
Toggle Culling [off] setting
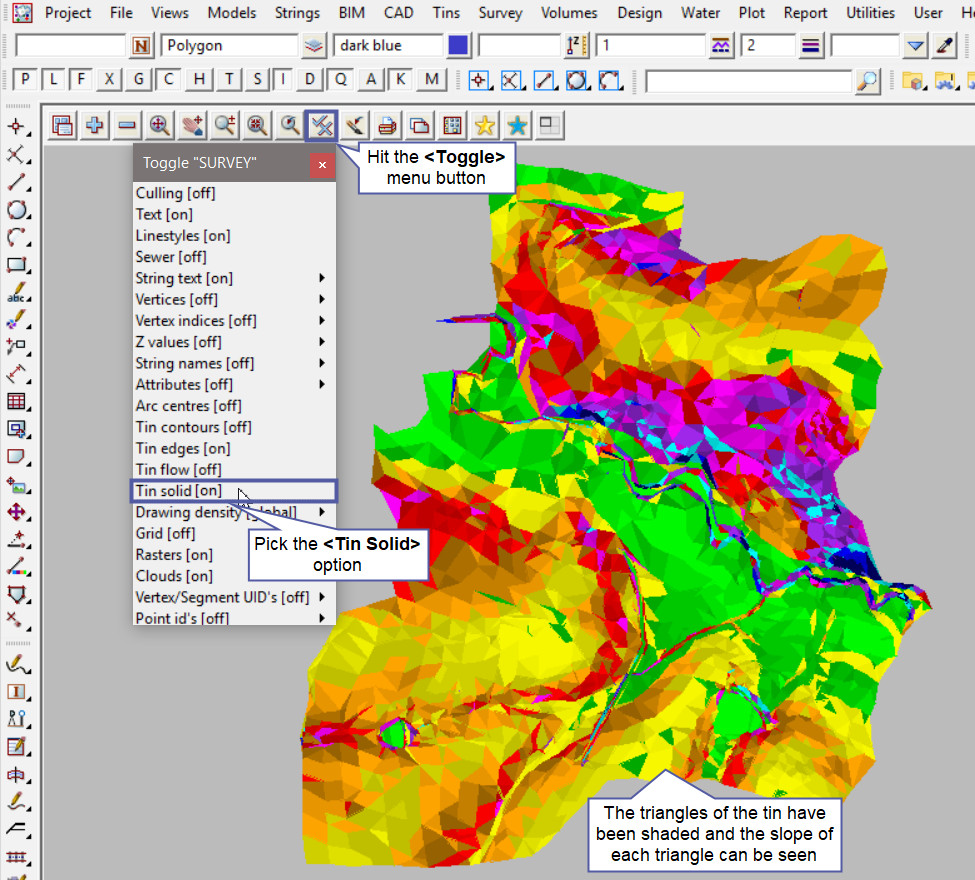(x=175, y=193)
